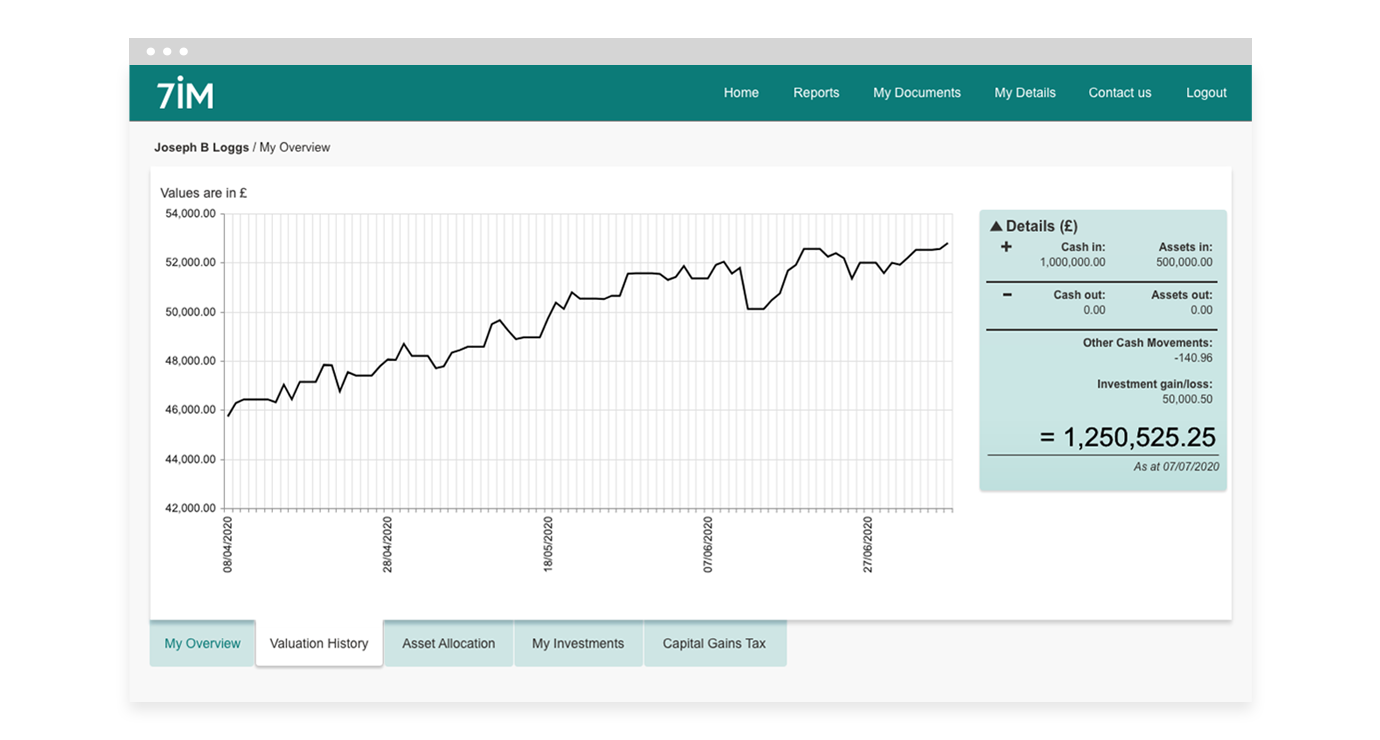This screenshot has height=740, width=1380.
Task: Click the 28/04/2020 x-axis date label
Action: tap(388, 544)
